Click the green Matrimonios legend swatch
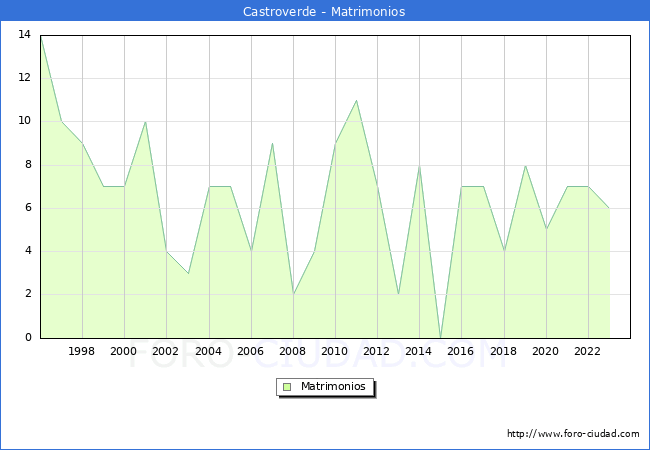 pos(286,387)
